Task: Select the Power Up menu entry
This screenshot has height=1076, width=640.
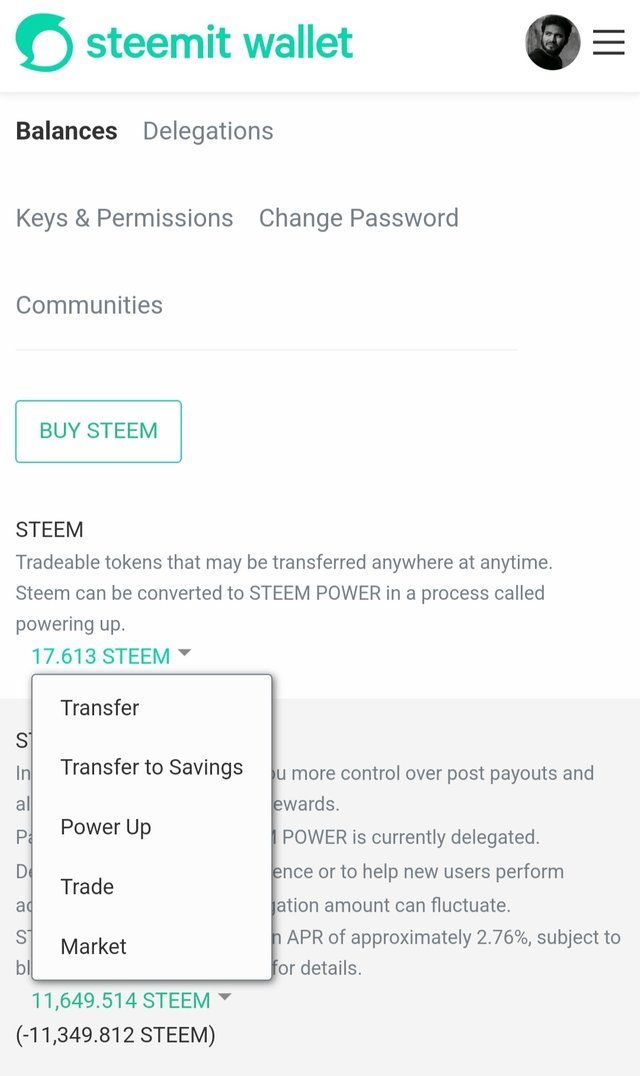Action: coord(106,827)
